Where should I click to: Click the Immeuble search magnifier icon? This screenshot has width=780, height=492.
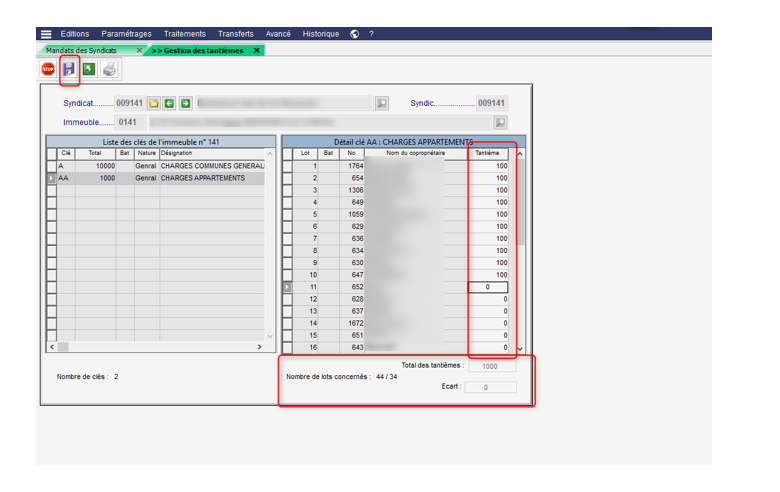tap(500, 122)
